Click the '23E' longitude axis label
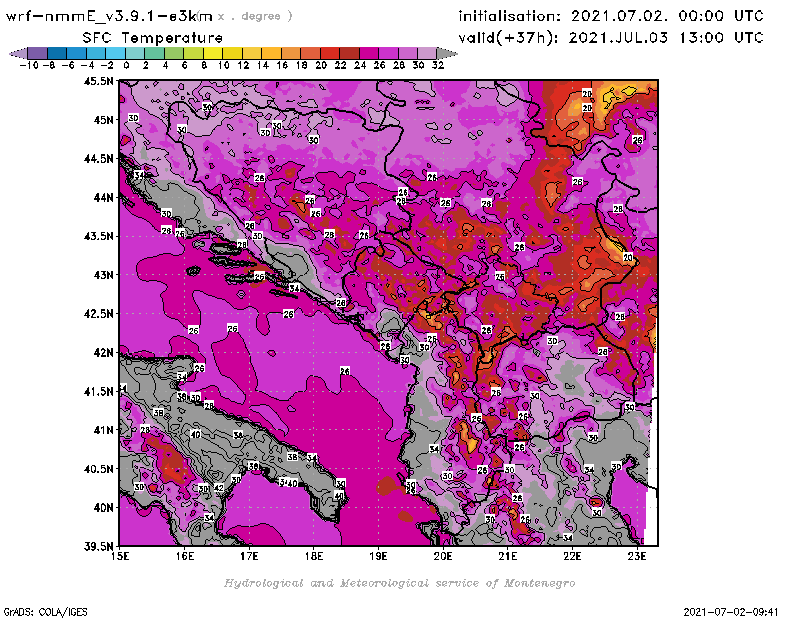Image resolution: width=800 pixels, height=618 pixels. coord(637,556)
